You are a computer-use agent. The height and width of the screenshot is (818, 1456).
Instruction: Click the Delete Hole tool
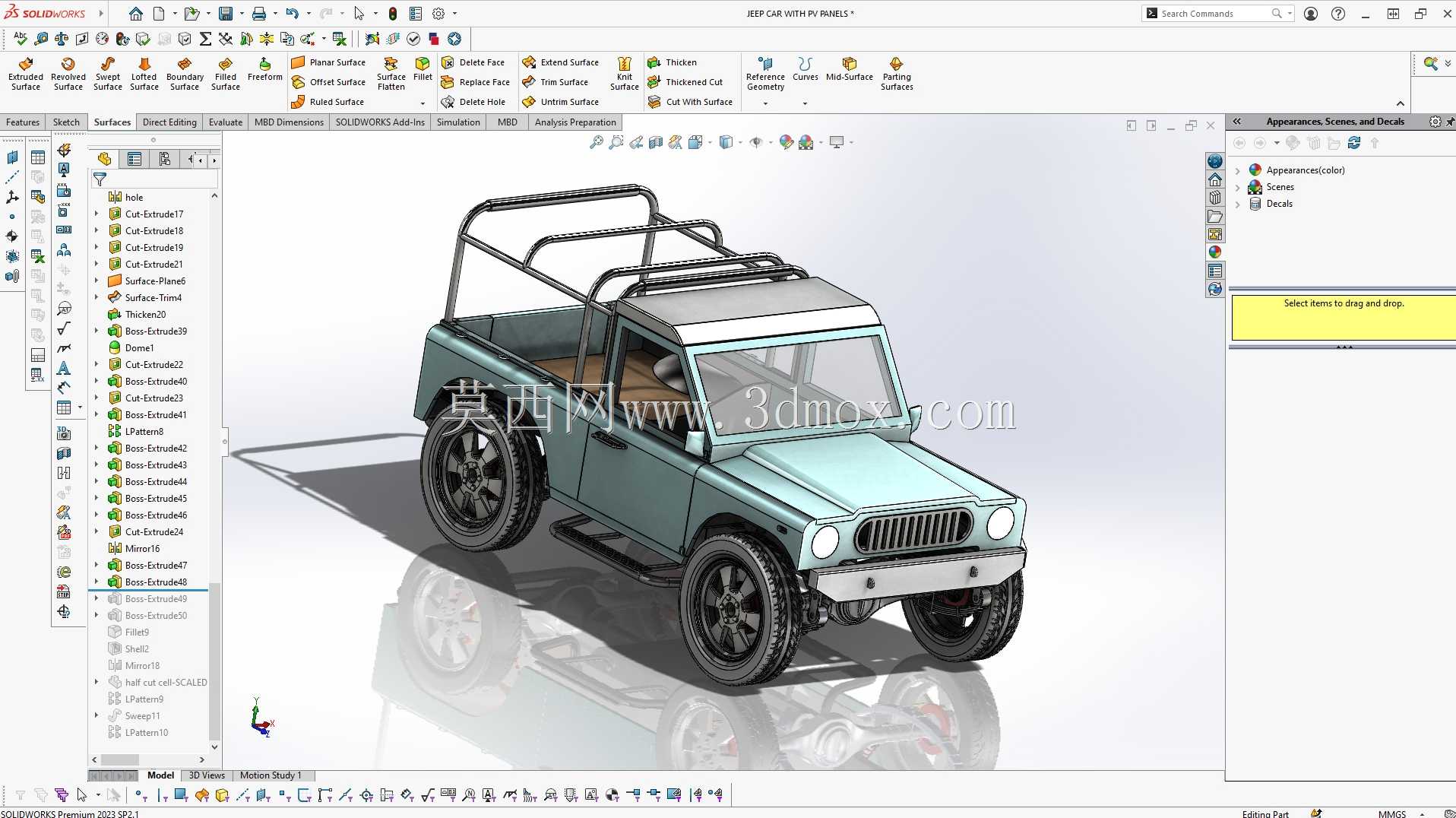point(473,102)
